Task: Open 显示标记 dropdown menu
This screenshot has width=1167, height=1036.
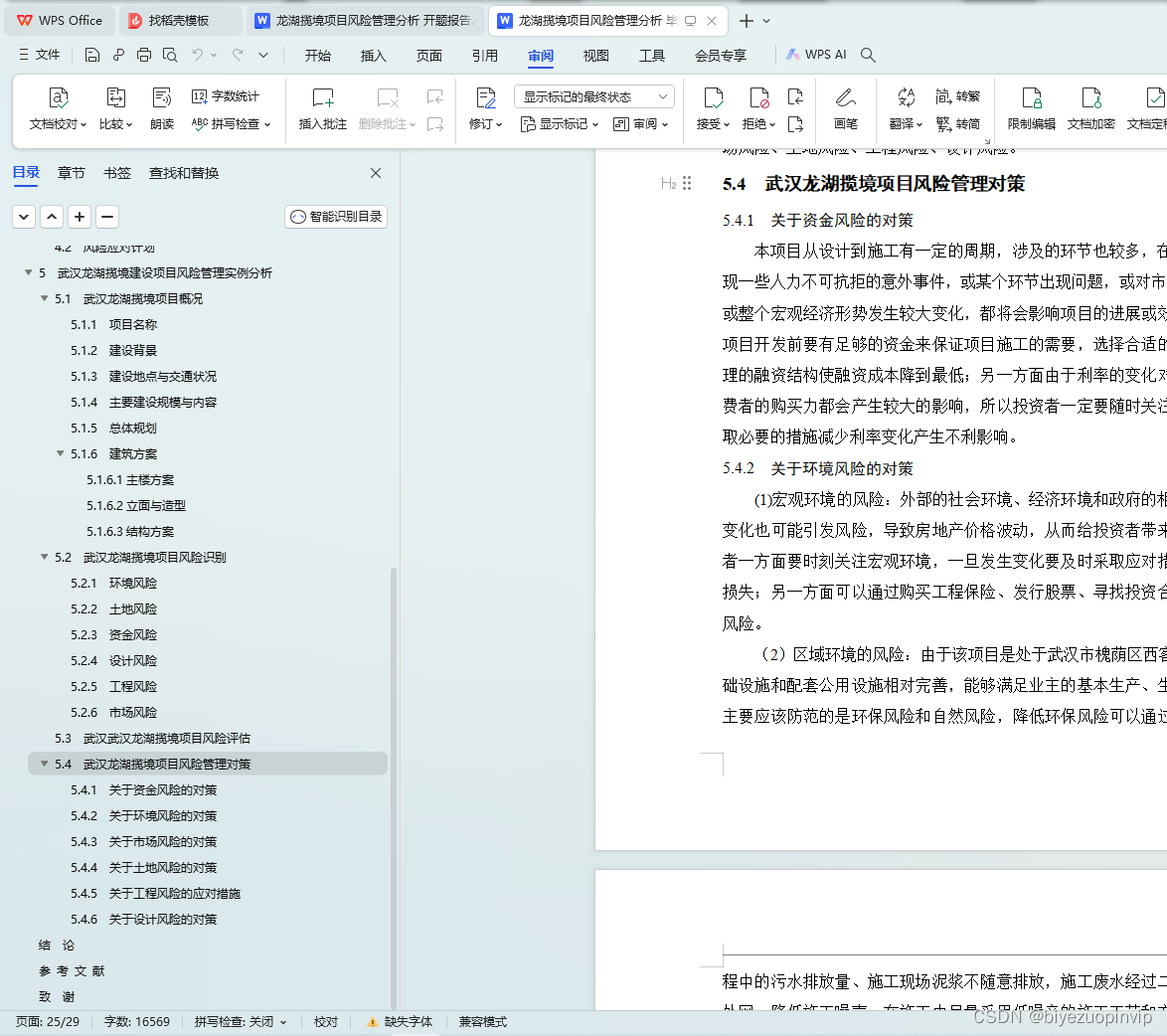Action: pyautogui.click(x=560, y=123)
